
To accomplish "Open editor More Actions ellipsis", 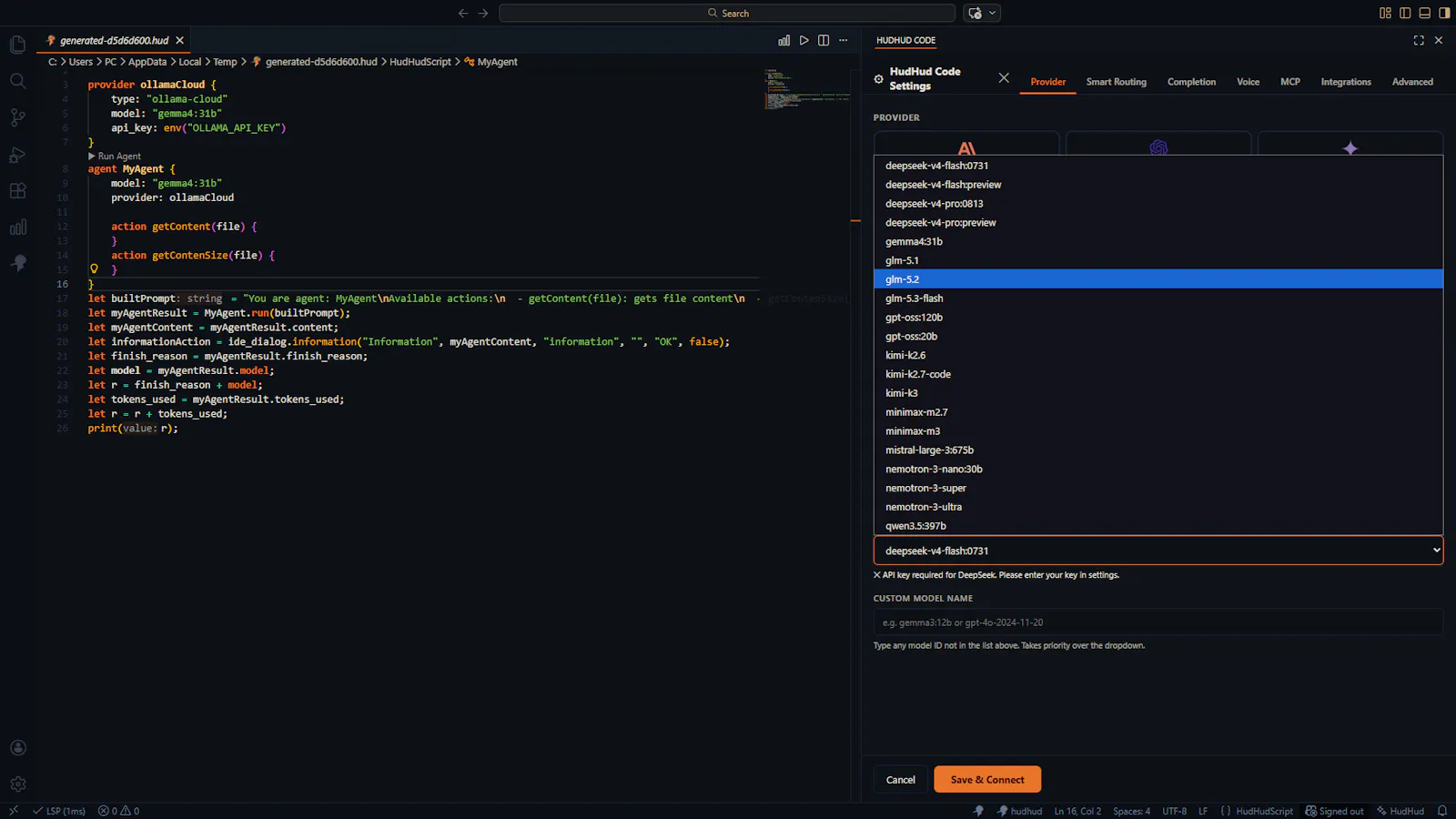I will point(844,40).
